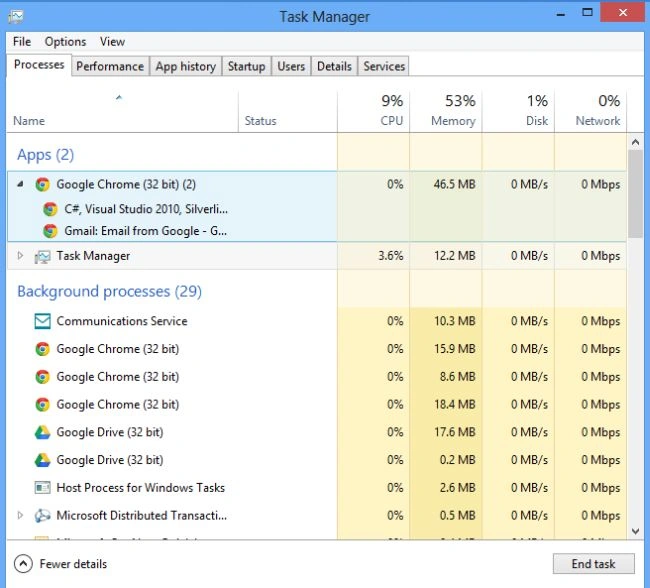Click the Google Drive icon on the 0.2 MB row

[x=42, y=460]
